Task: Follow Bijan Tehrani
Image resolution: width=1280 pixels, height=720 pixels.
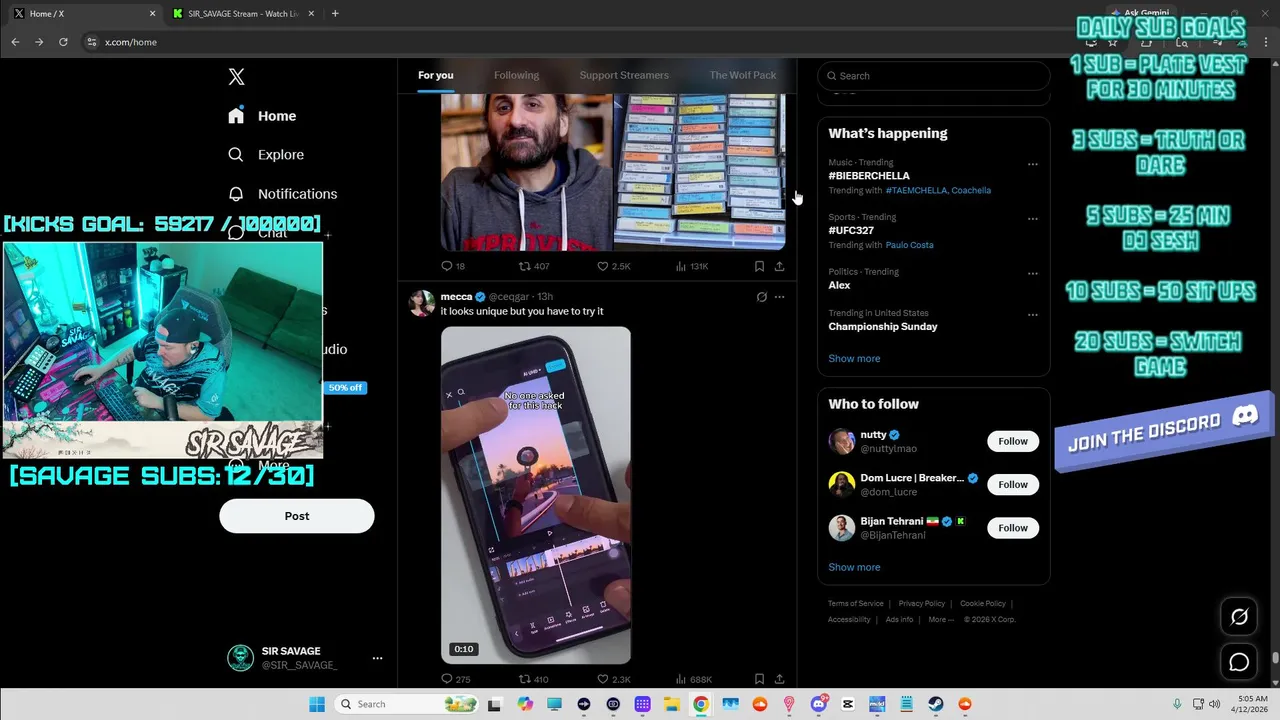Action: 1013,528
